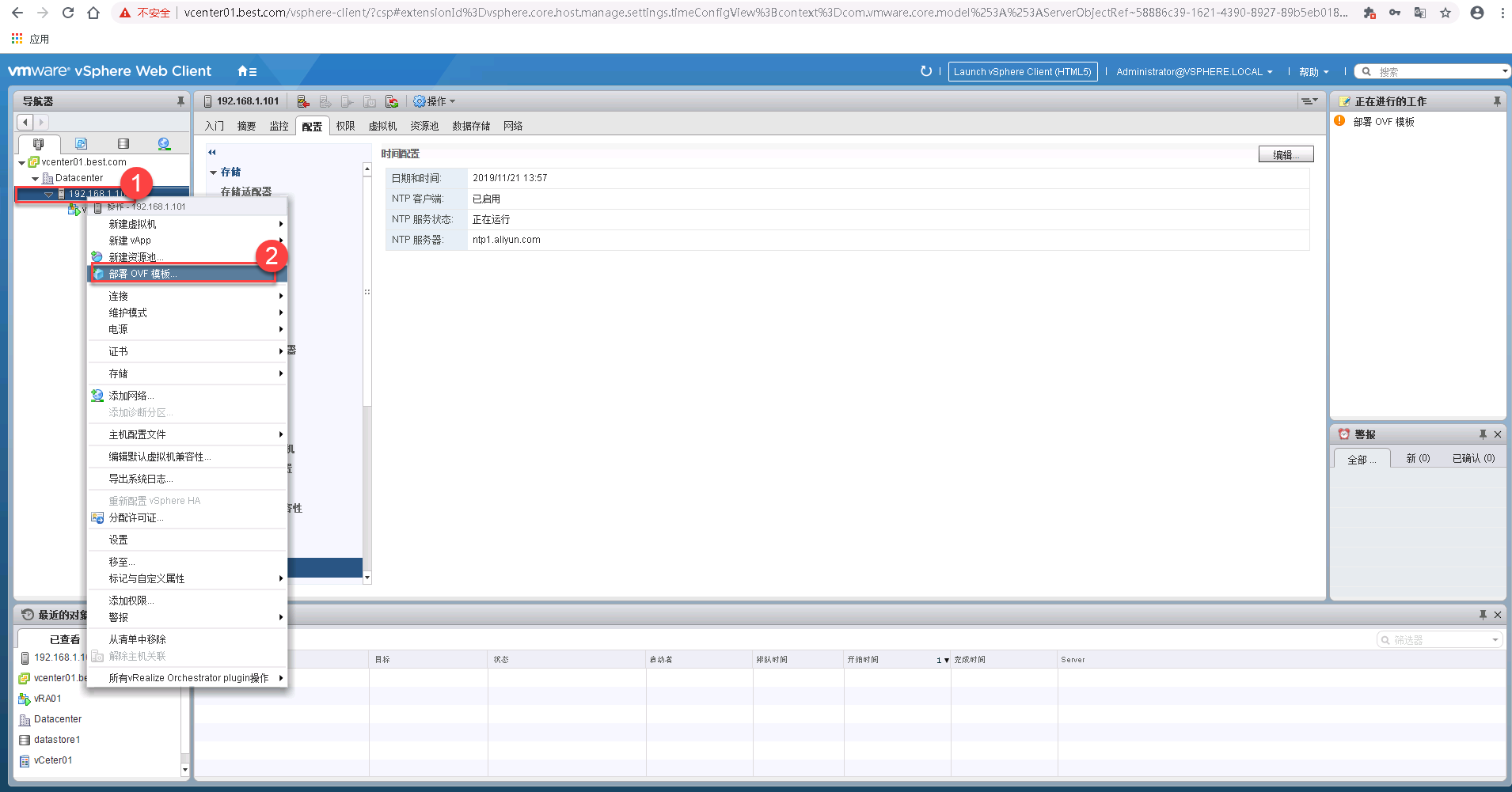Choose 导出系统日志 from the context menu
1512x792 pixels.
187,479
